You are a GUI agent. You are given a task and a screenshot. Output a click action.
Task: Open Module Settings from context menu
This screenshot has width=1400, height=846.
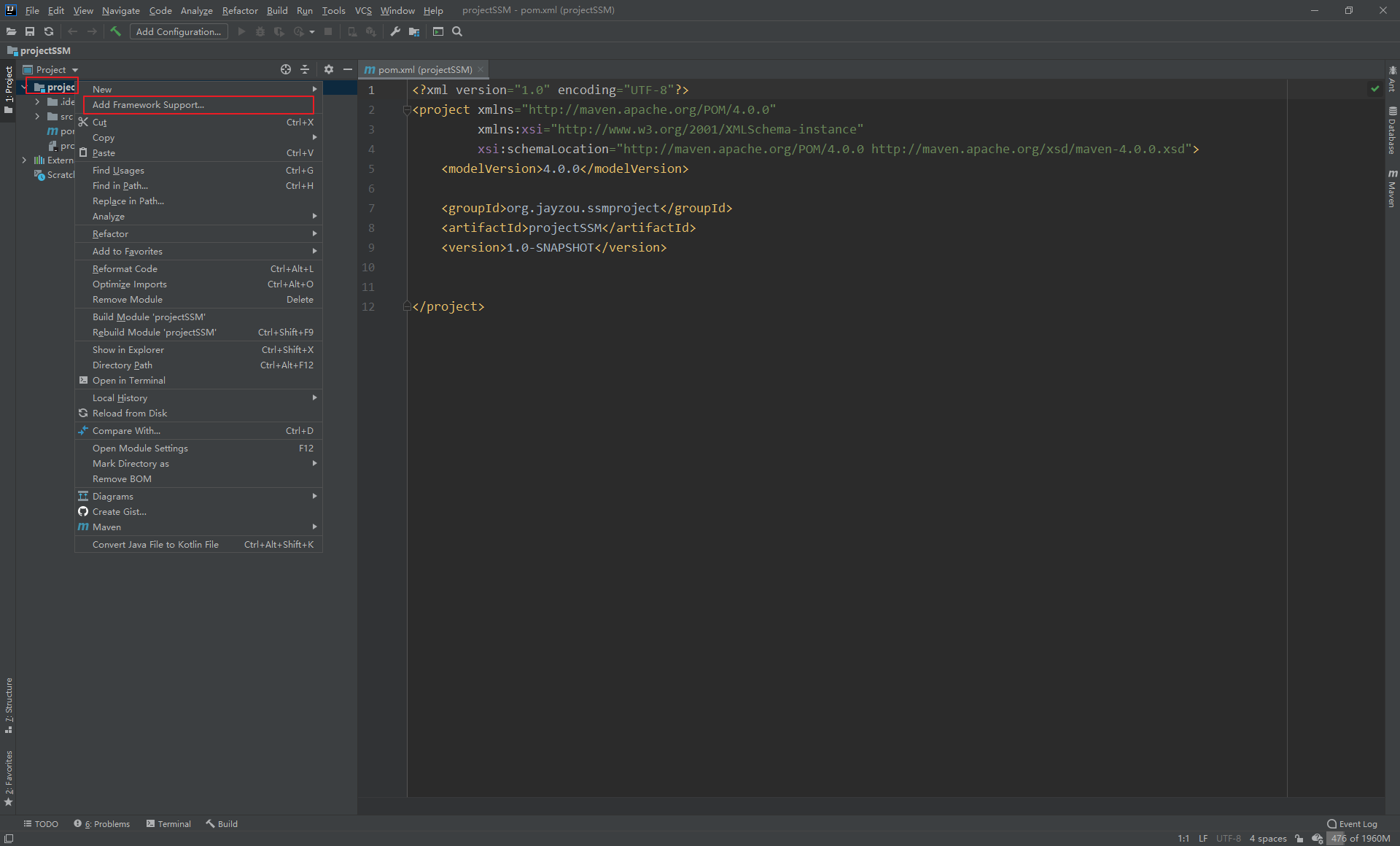[198, 449]
